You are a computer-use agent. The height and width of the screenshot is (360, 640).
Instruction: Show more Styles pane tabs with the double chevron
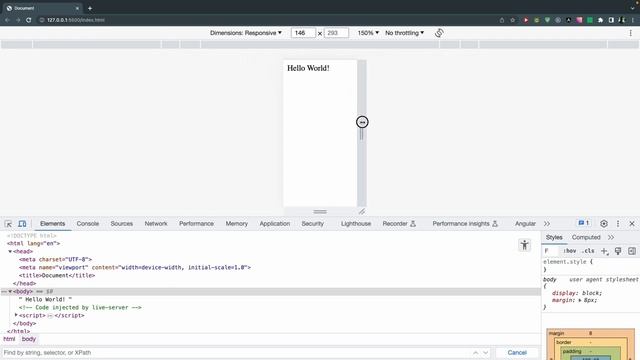click(x=611, y=237)
